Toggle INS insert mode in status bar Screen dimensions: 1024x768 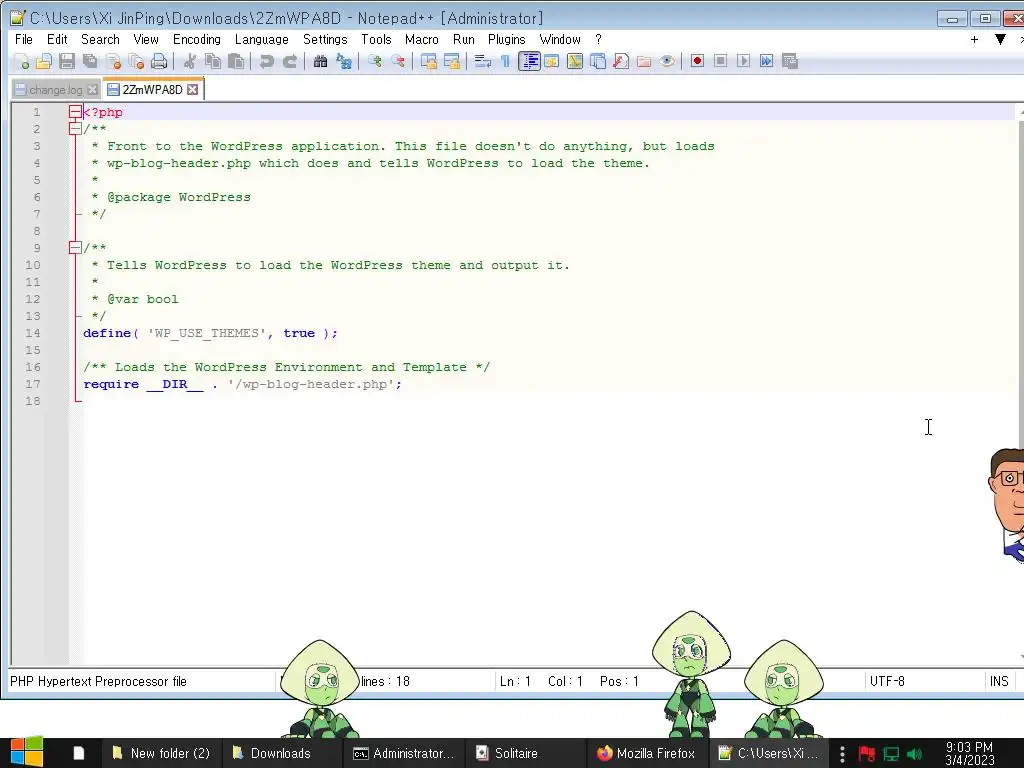coord(999,681)
